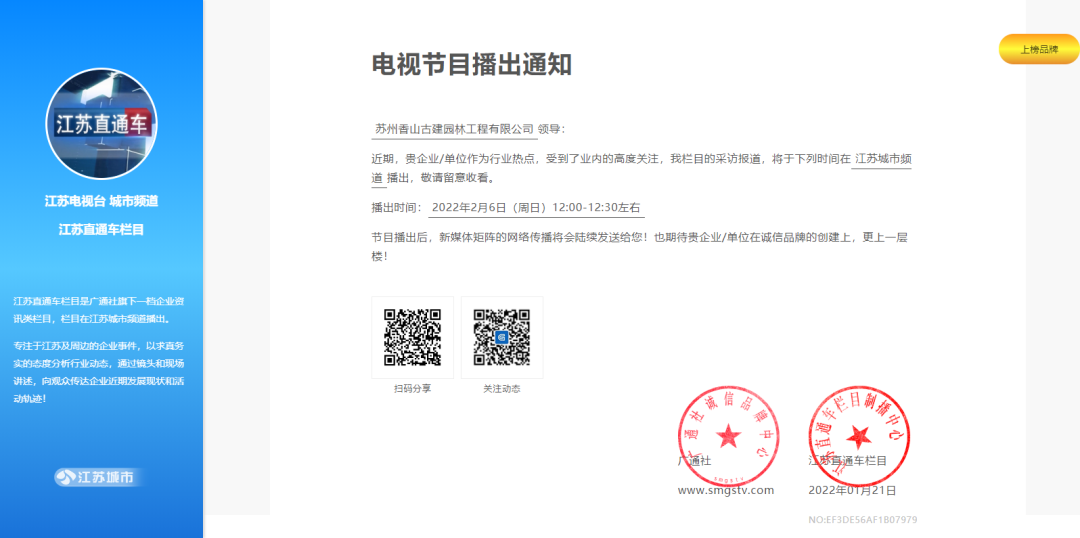The image size is (1080, 538).
Task: Click the sidebar paragraph starting 专注于江苏及周边
Action: 98,372
